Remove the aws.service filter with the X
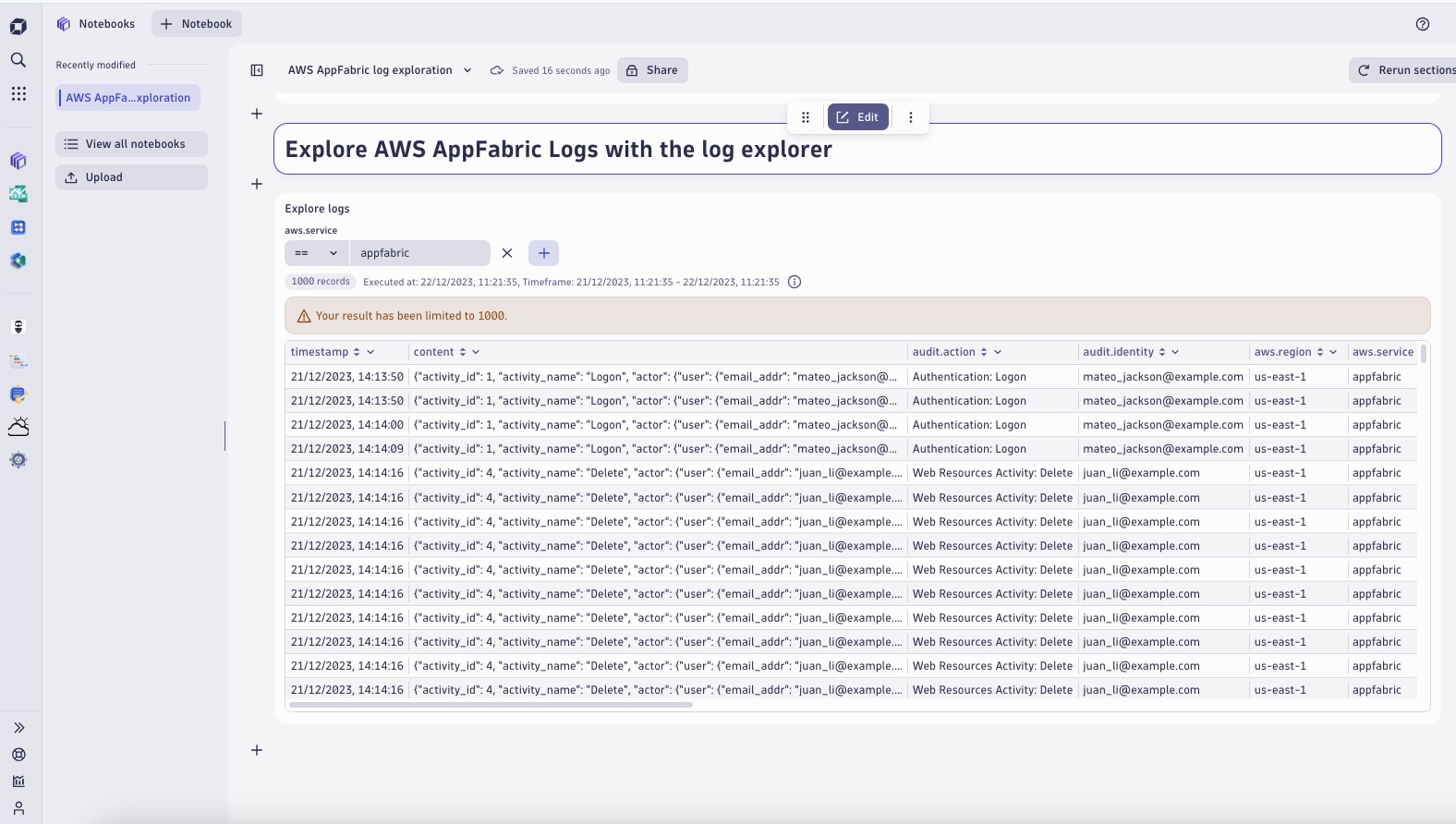This screenshot has height=824, width=1456. (507, 253)
